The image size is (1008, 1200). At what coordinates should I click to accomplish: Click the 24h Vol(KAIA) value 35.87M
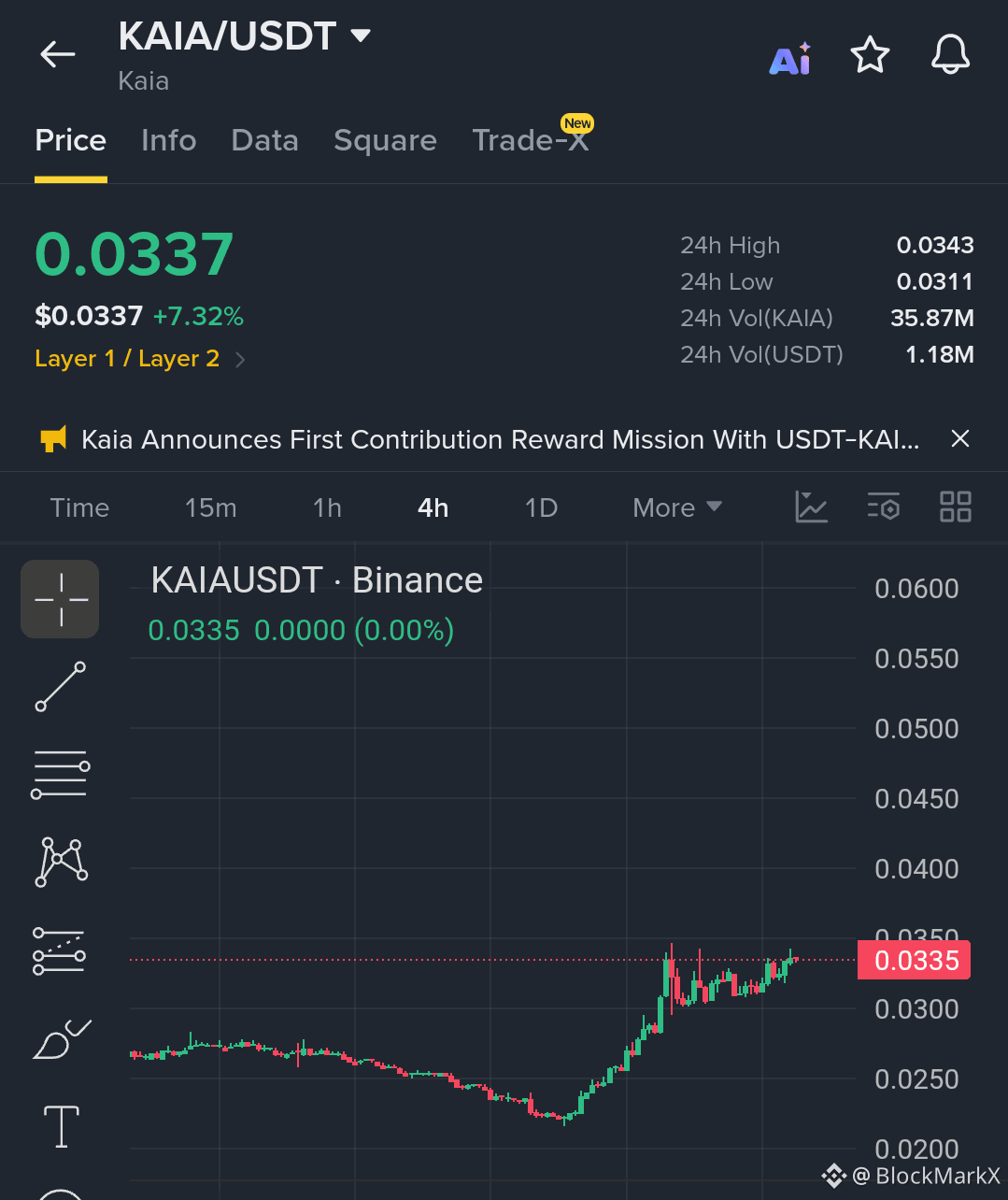tap(932, 318)
